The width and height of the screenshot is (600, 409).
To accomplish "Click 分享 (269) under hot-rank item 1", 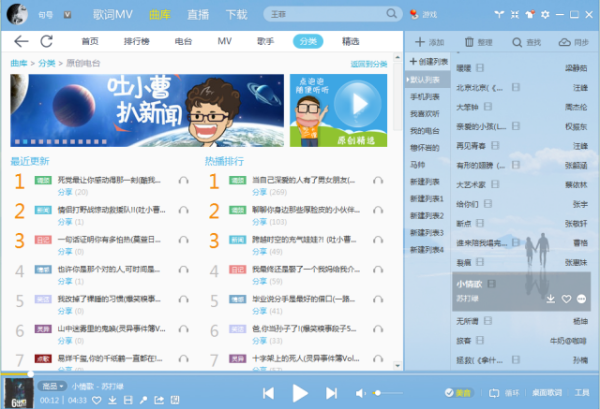I will pos(269,192).
